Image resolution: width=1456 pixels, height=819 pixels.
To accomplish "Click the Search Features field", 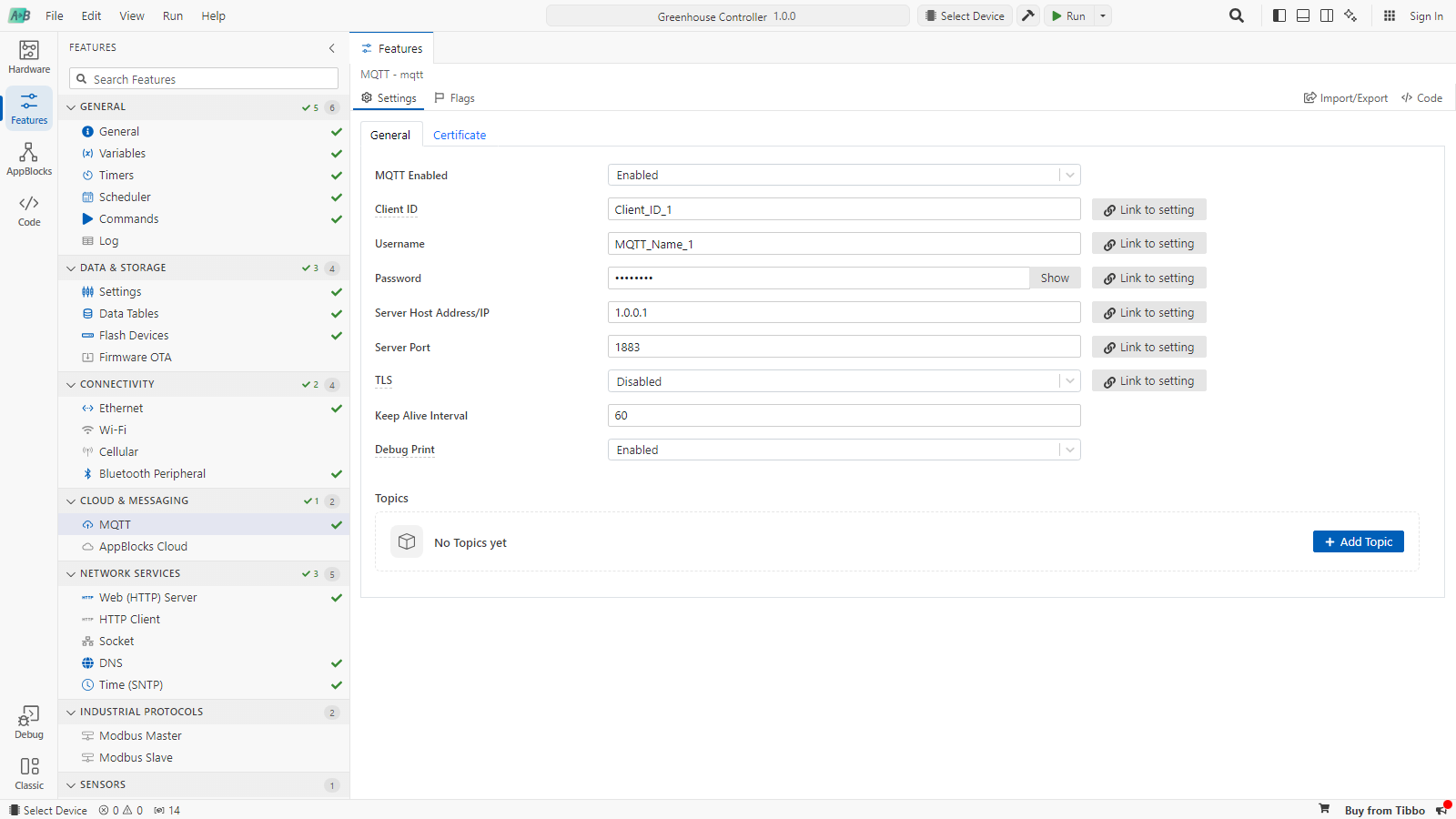I will pyautogui.click(x=204, y=79).
